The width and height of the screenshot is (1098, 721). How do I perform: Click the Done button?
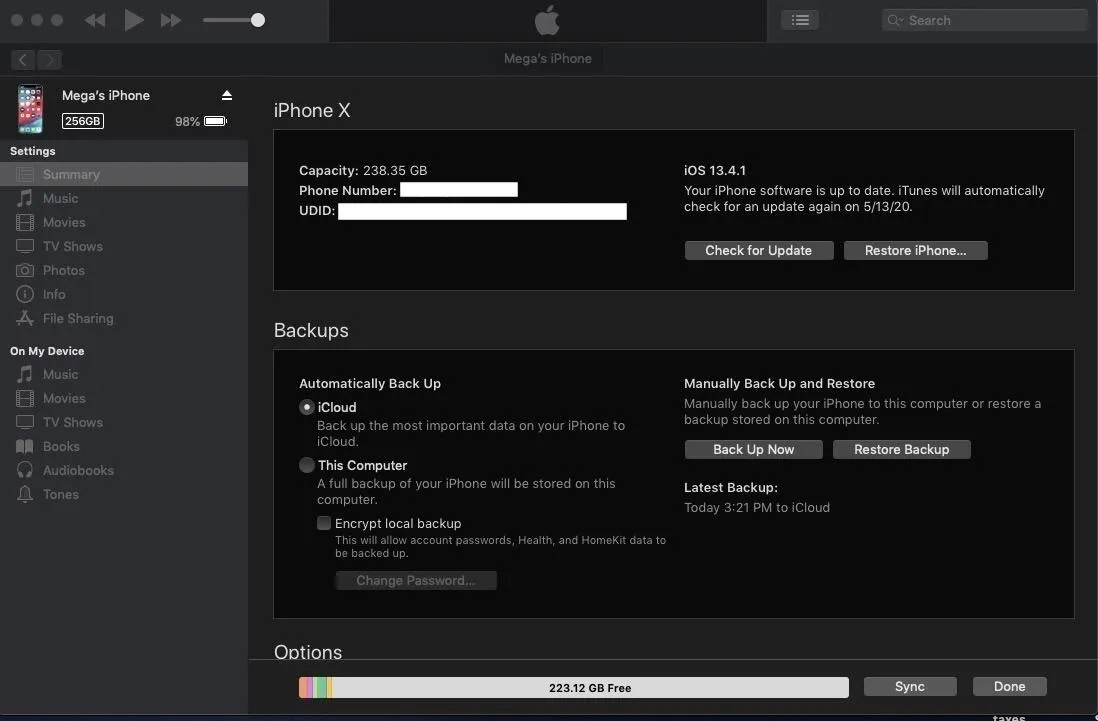tap(1009, 687)
